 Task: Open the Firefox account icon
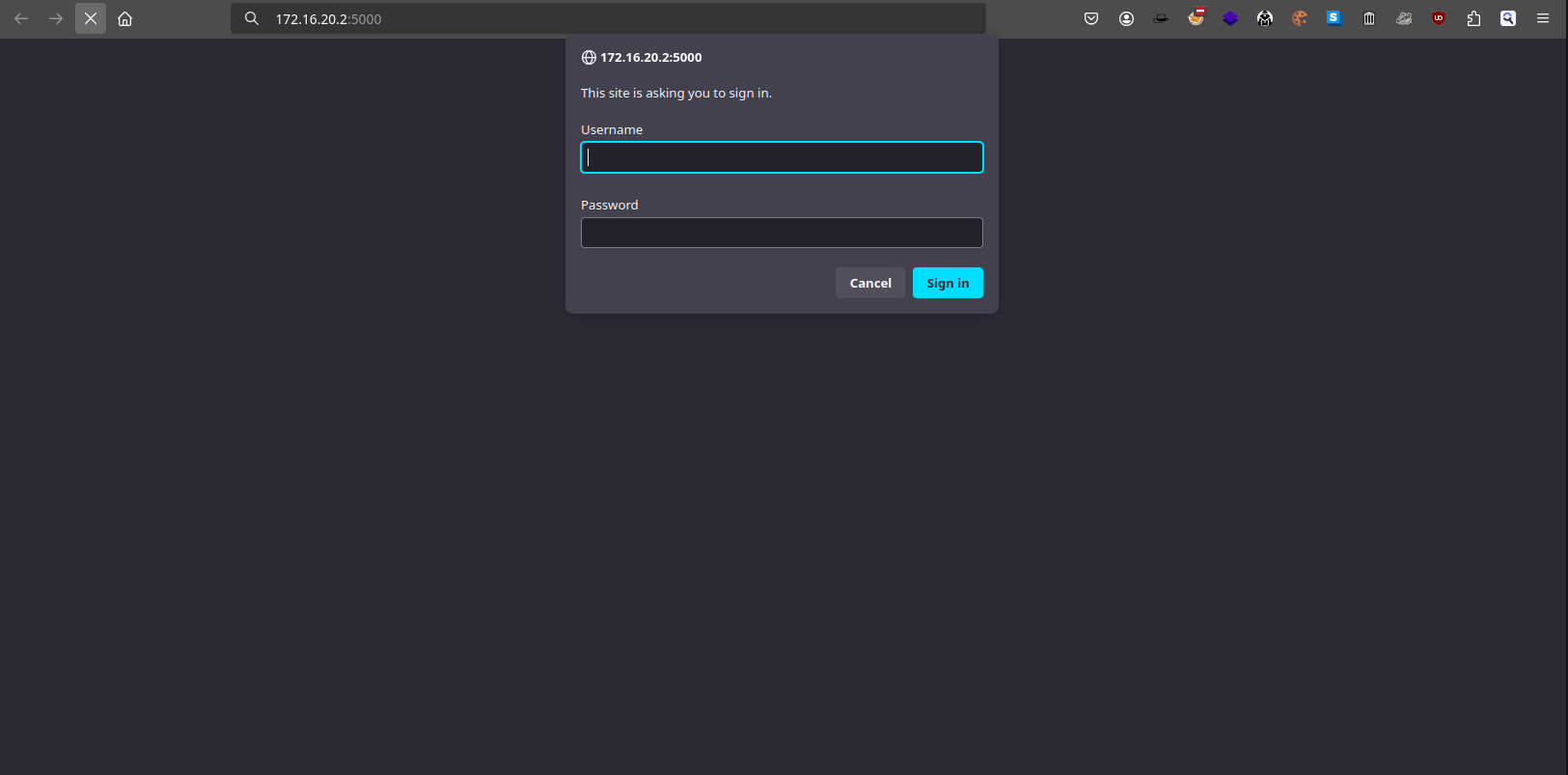click(1126, 18)
